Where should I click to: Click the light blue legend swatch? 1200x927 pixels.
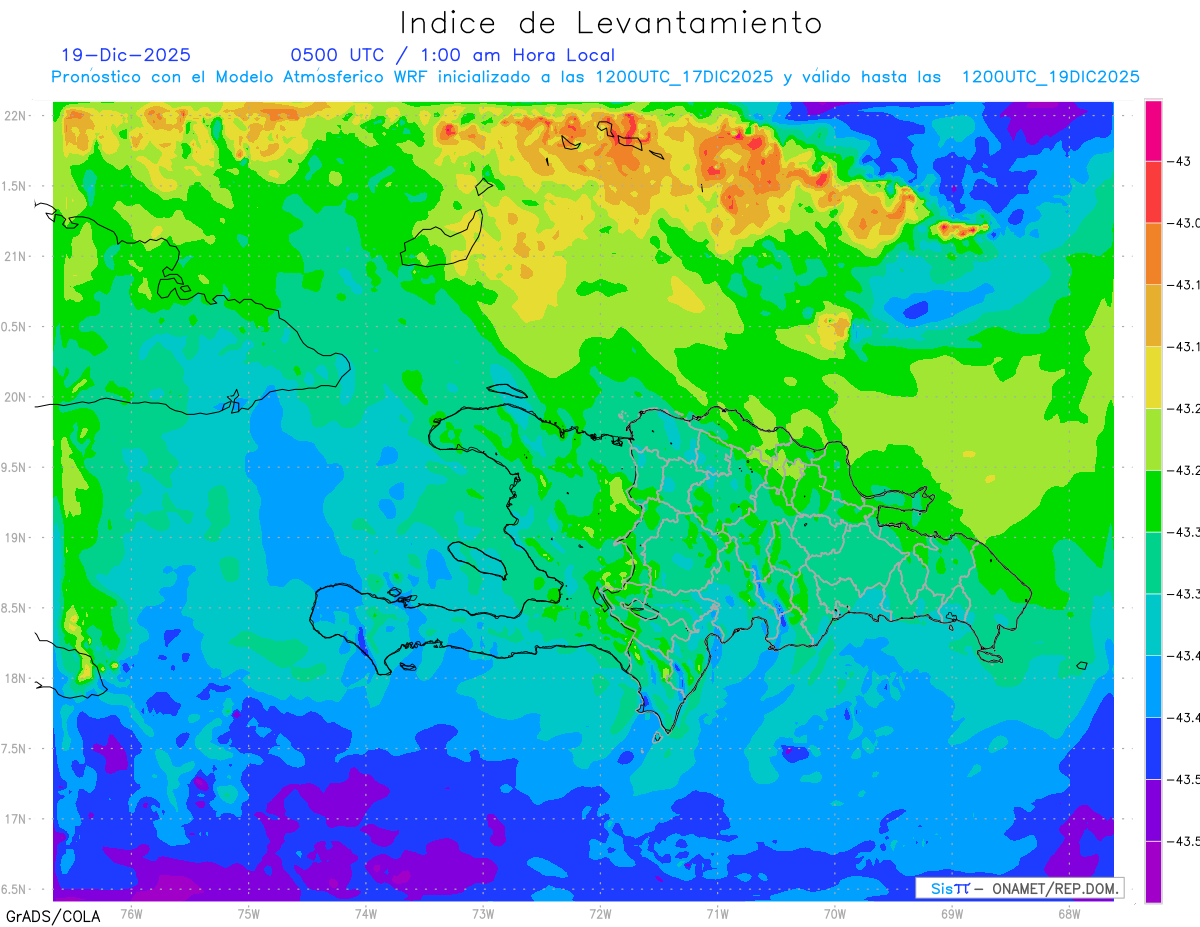pos(1153,686)
